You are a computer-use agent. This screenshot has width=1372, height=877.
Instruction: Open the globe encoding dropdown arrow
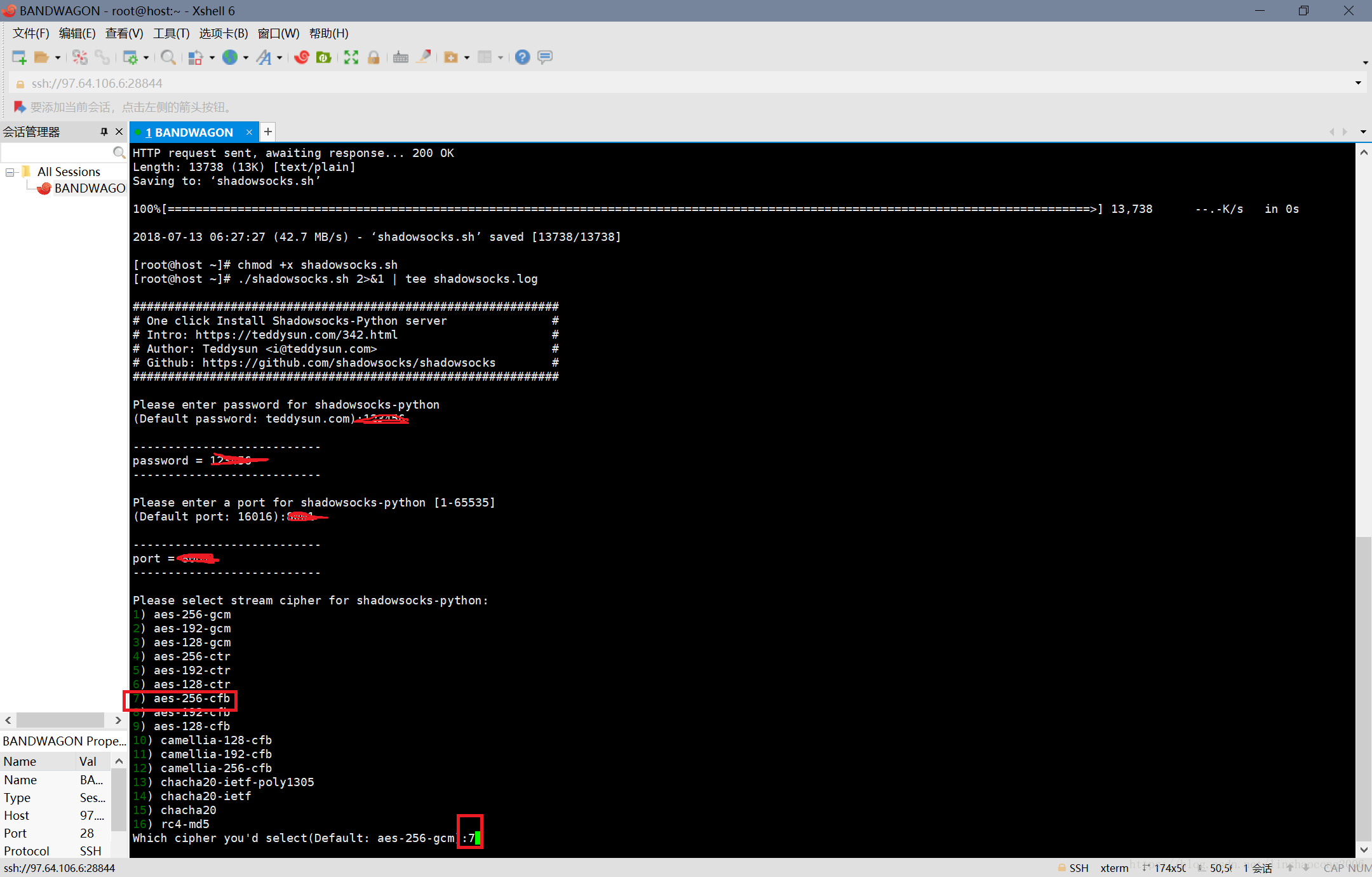point(246,58)
